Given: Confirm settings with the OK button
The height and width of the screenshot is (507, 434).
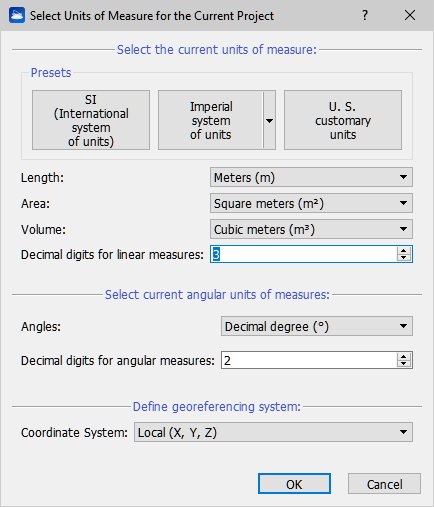Looking at the screenshot, I should click(x=294, y=484).
